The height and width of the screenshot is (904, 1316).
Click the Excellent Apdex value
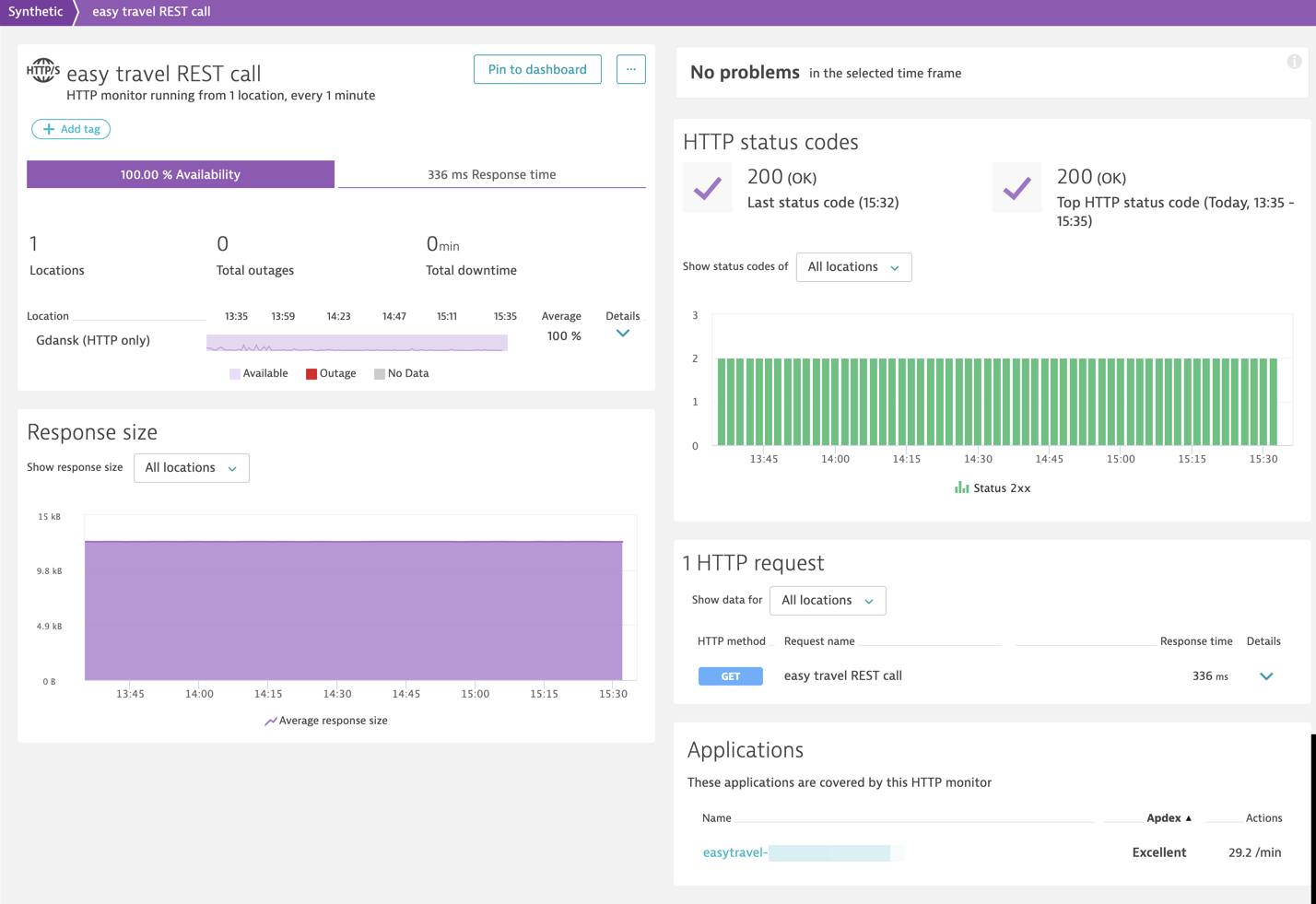1159,852
